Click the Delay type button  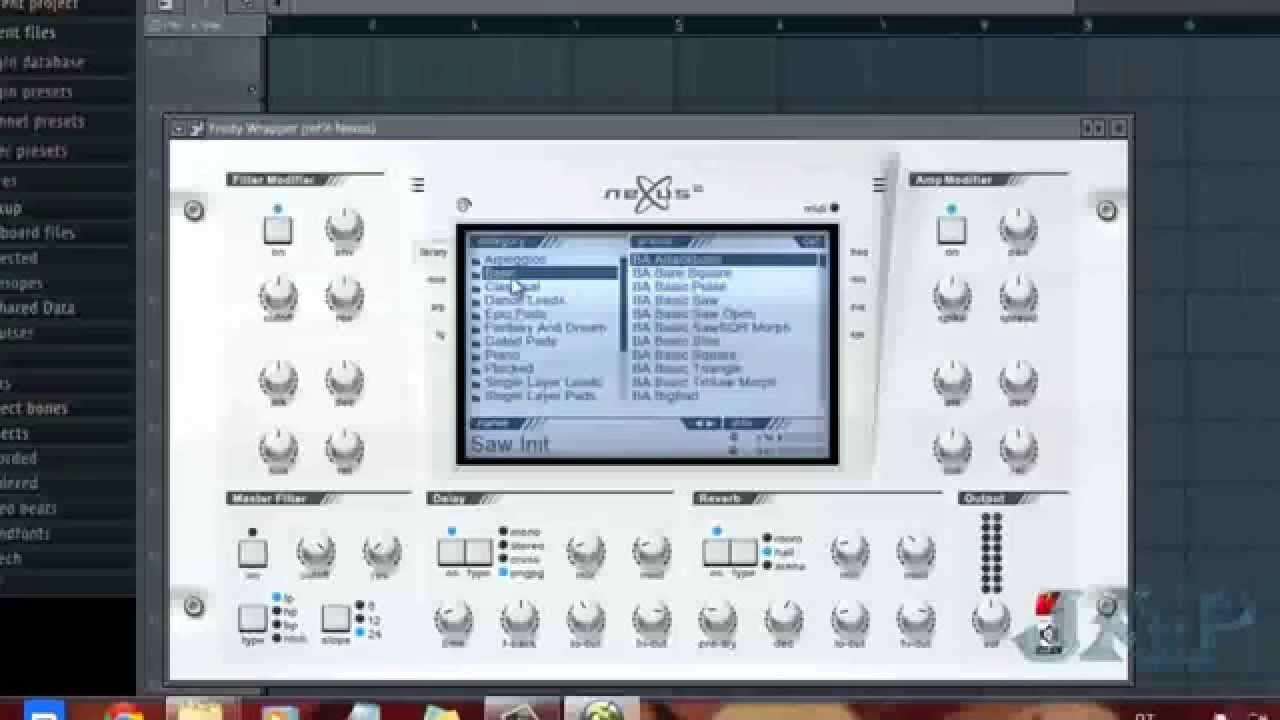[479, 552]
